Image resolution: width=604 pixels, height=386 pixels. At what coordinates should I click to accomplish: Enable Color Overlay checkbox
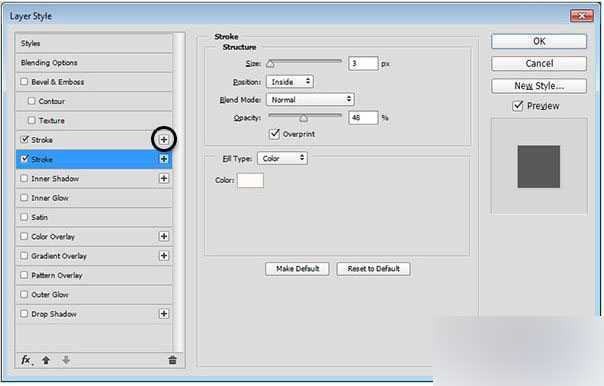click(x=24, y=236)
